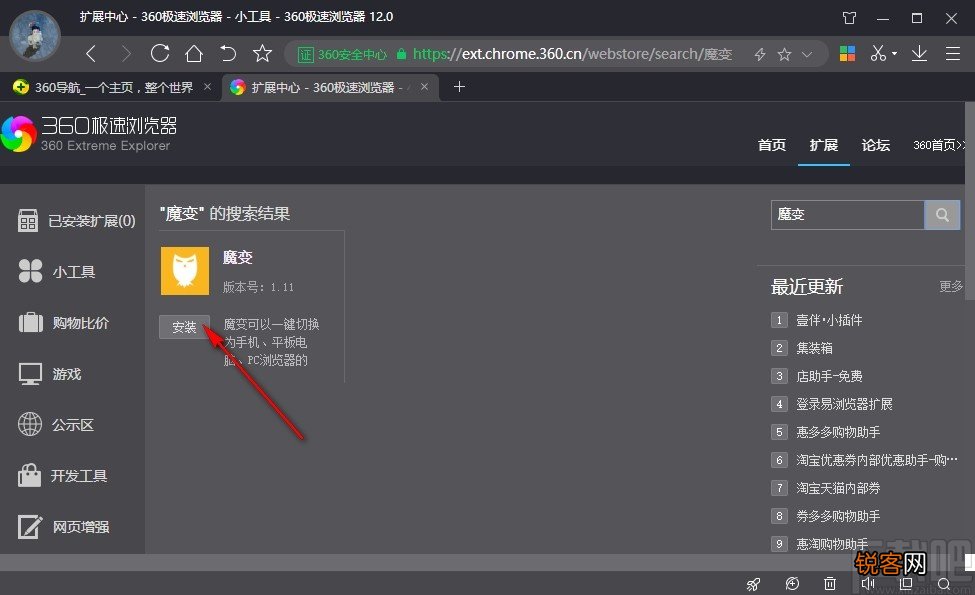
Task: Expand 最近更新 via the 更多 control
Action: tap(950, 287)
